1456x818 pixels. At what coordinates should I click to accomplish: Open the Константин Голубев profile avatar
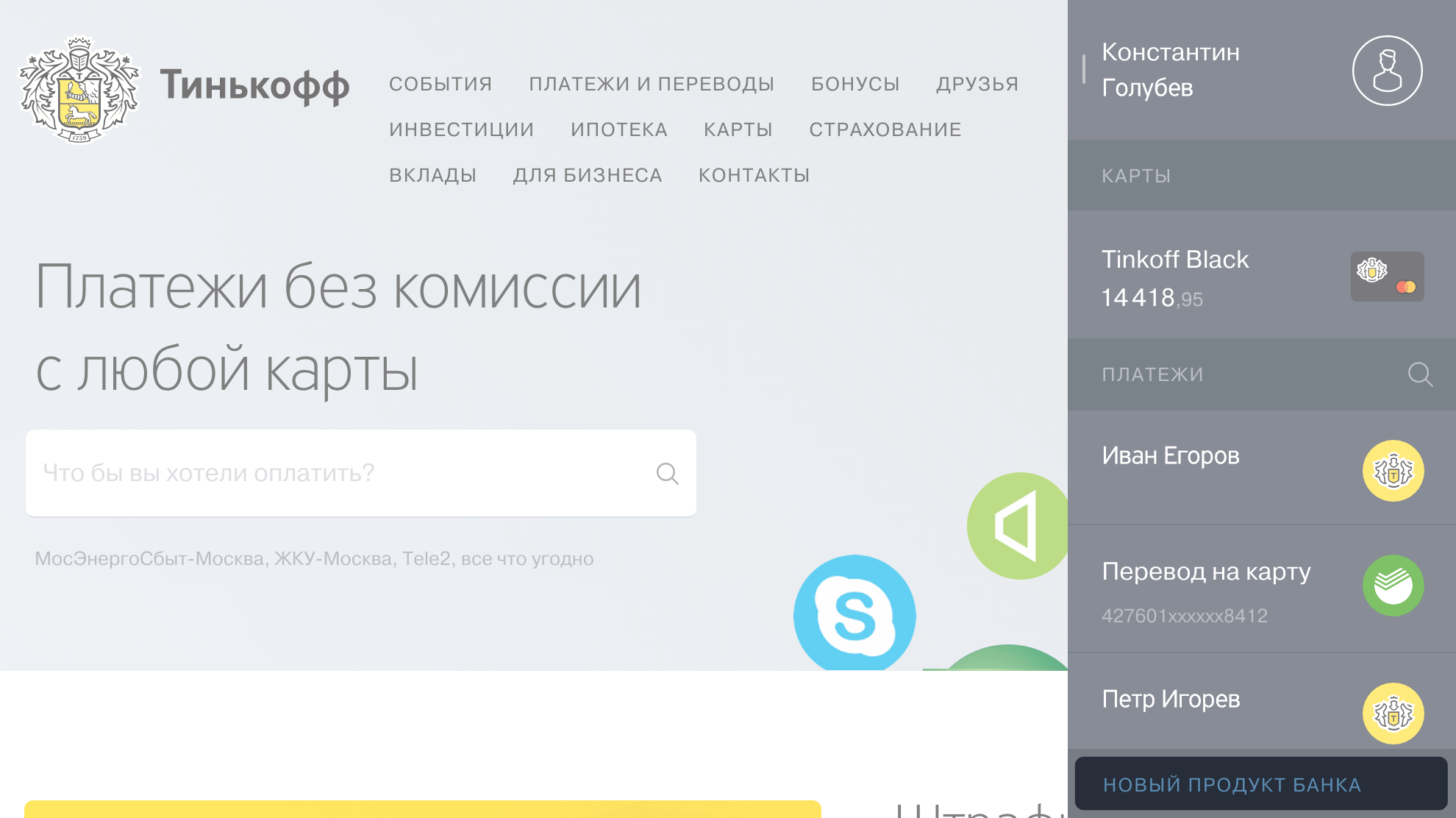click(1387, 71)
